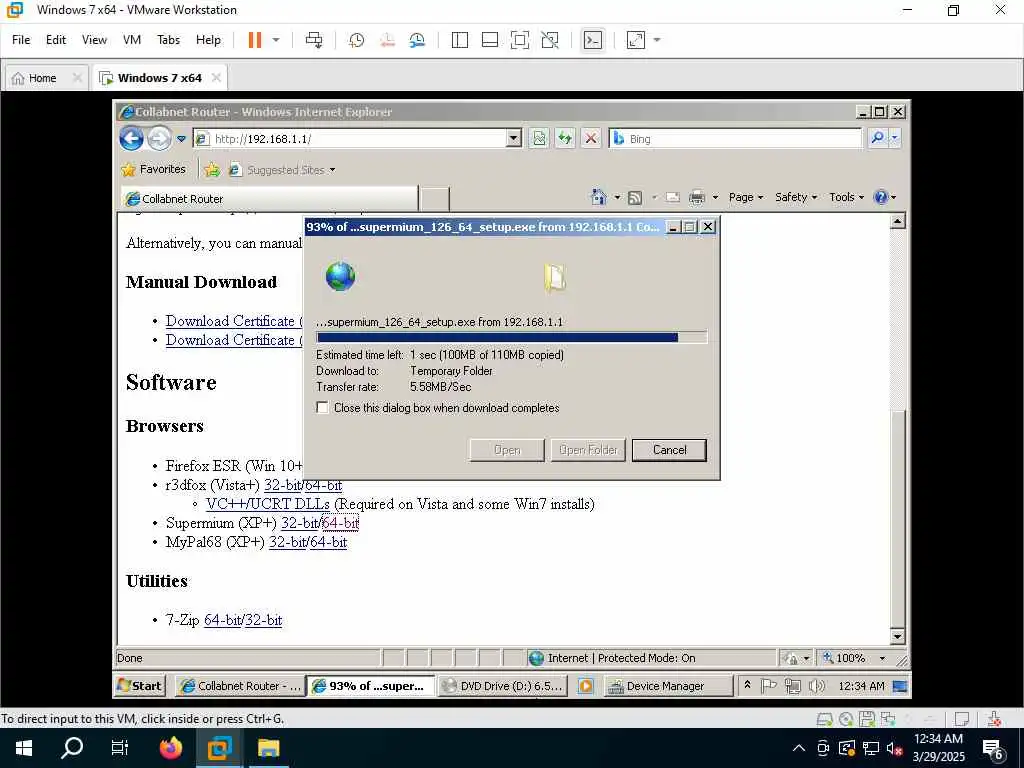Open VMware console view icon
Viewport: 1024px width, 768px height.
(x=592, y=40)
